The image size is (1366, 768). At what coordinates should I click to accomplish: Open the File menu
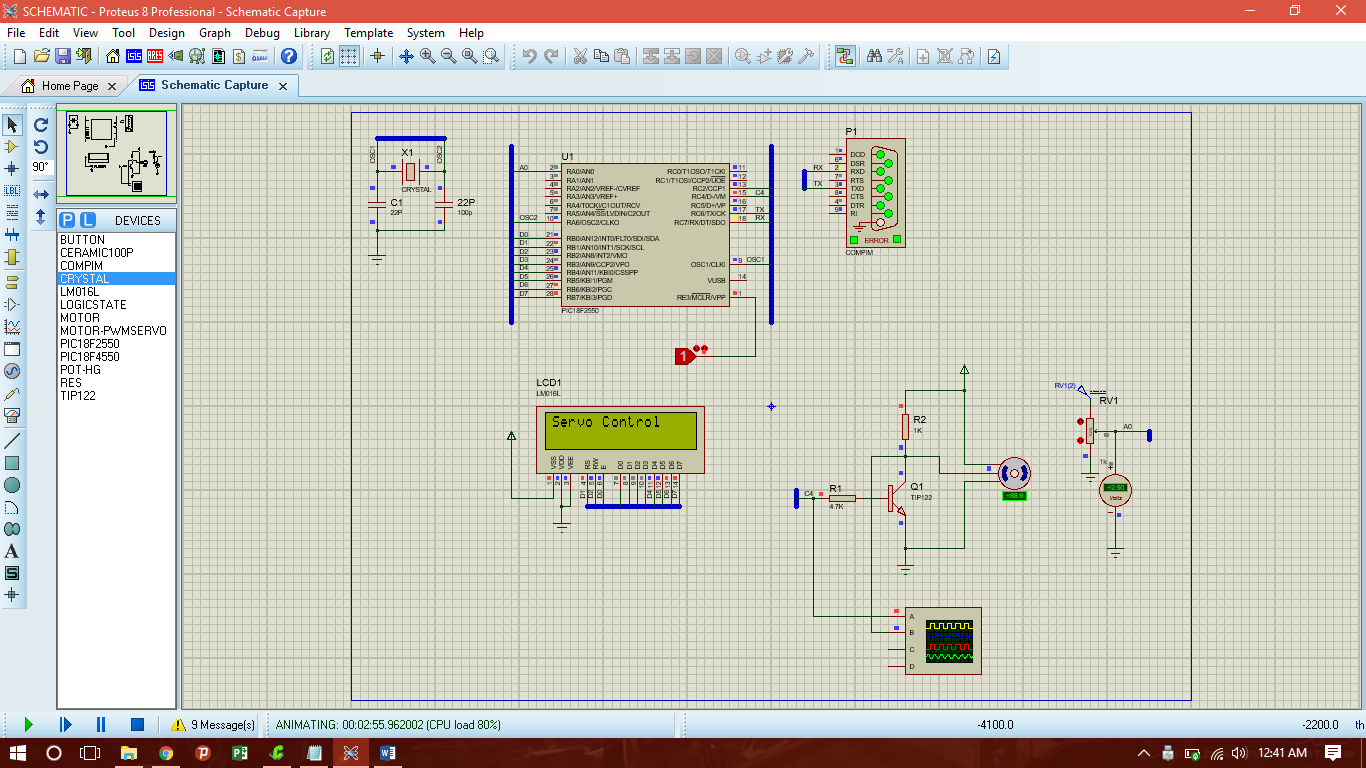click(16, 33)
